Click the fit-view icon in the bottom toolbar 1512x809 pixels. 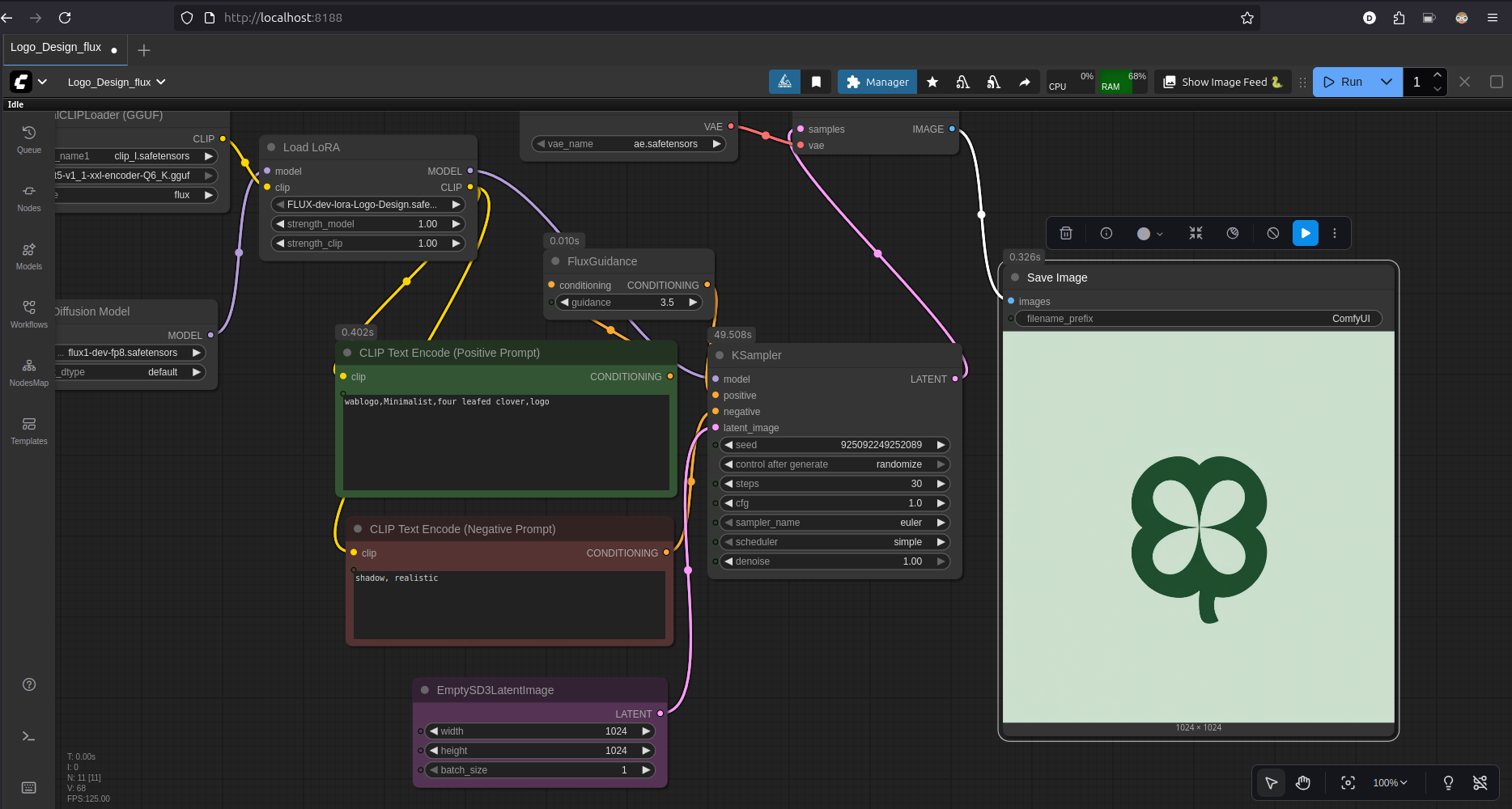[1348, 782]
